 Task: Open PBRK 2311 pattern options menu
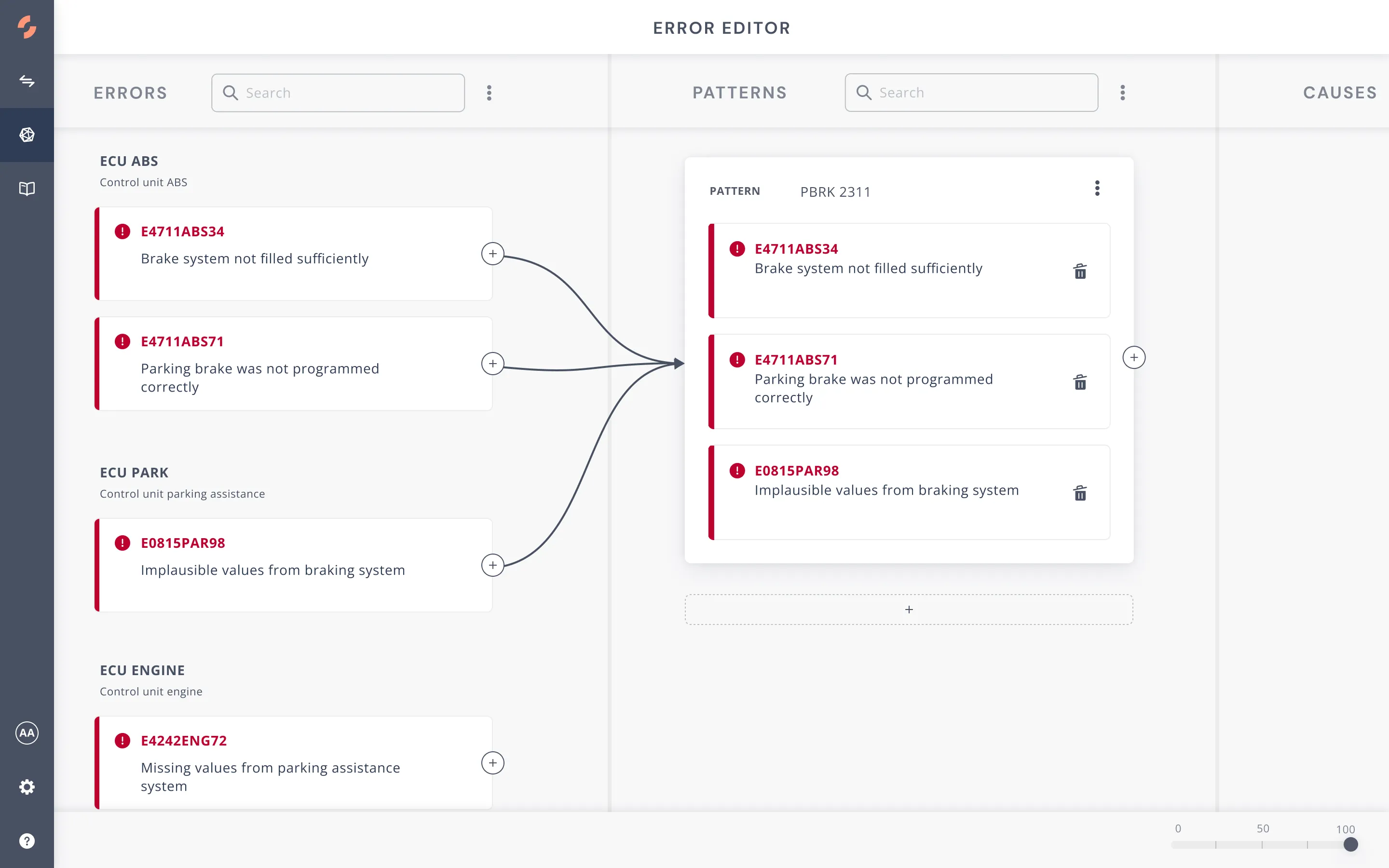pyautogui.click(x=1097, y=188)
